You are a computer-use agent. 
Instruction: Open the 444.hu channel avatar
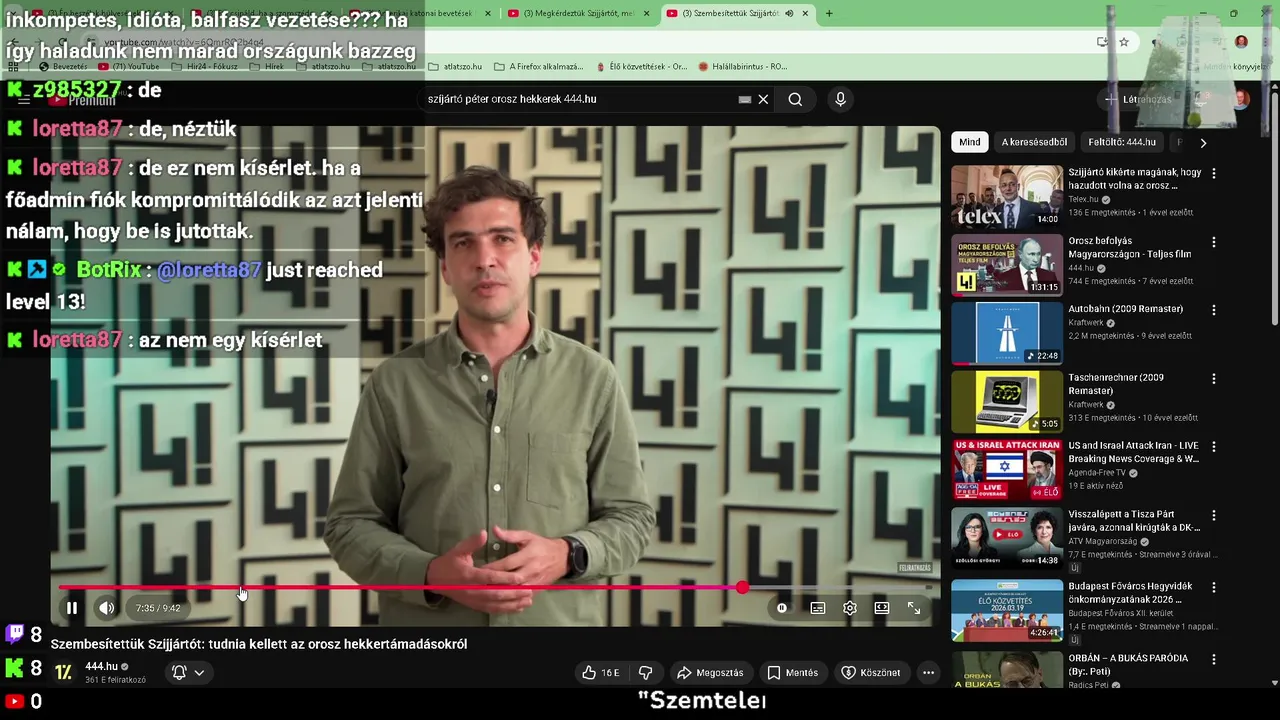click(x=63, y=672)
